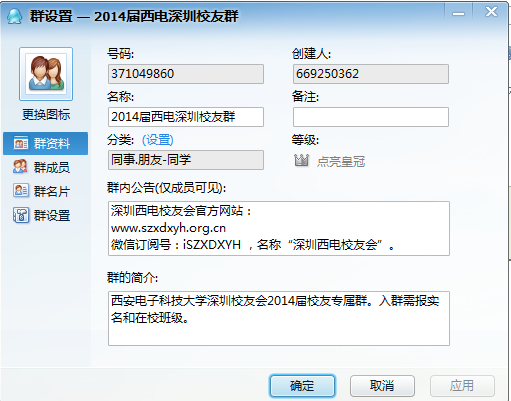
Task: Open the 群设置 settings icon
Action: pyautogui.click(x=21, y=215)
